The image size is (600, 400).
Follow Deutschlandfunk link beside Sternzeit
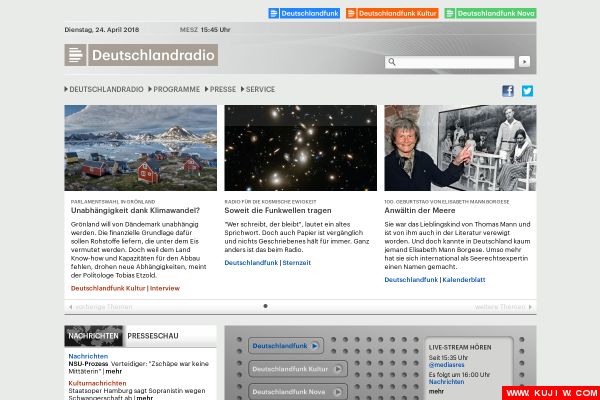(x=251, y=263)
